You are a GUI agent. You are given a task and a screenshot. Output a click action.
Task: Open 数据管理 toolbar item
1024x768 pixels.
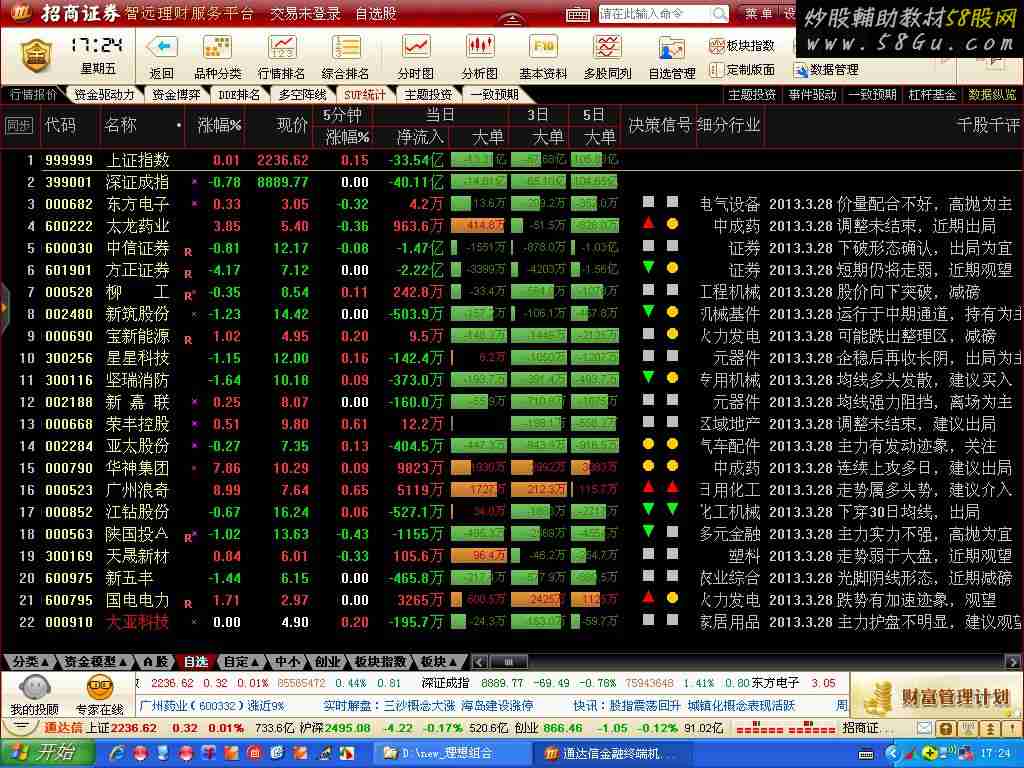(x=826, y=69)
